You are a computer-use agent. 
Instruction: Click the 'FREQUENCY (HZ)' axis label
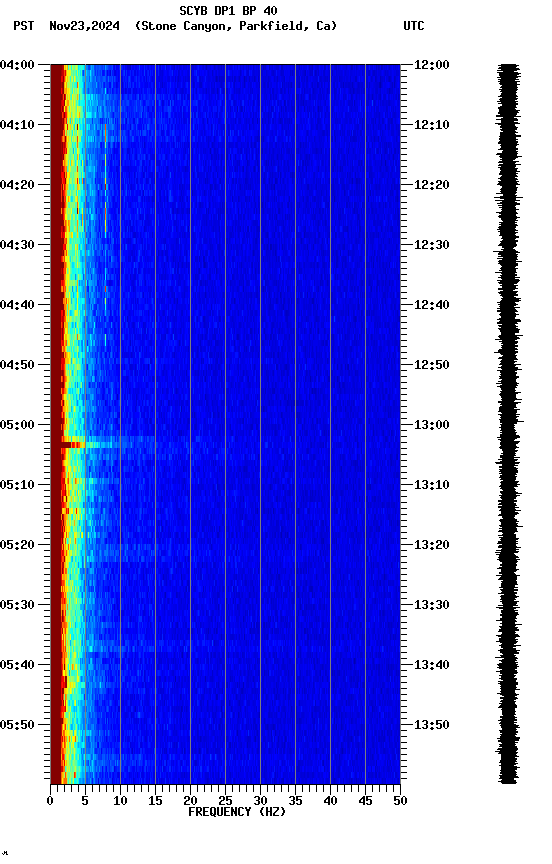click(237, 812)
